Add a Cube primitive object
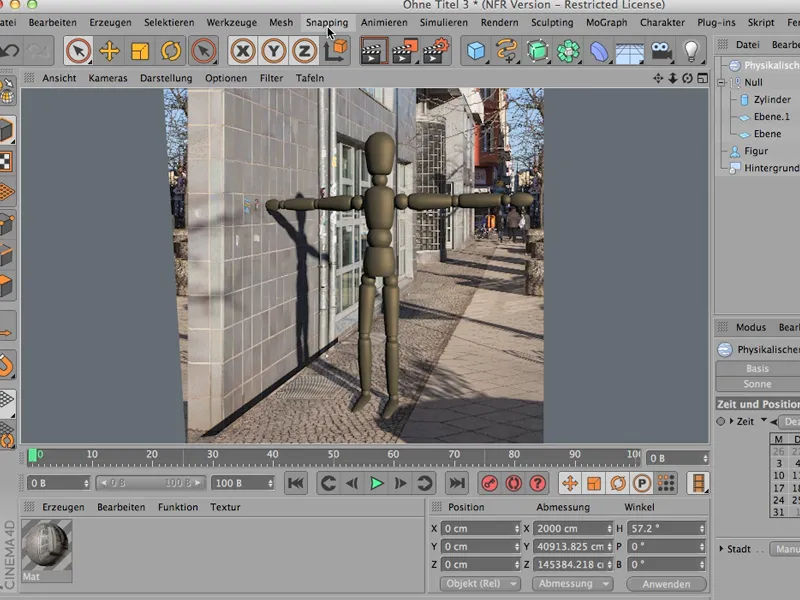800x600 pixels. click(476, 51)
